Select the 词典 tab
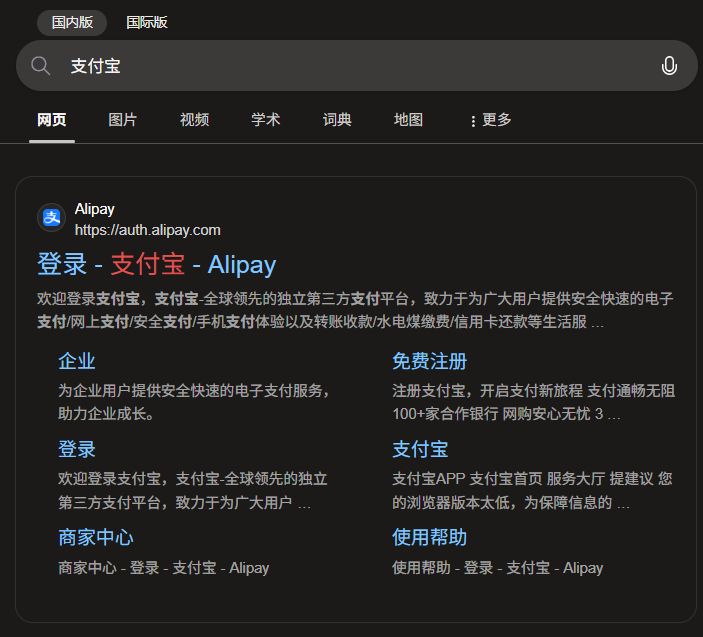Image resolution: width=703 pixels, height=637 pixels. [x=337, y=120]
